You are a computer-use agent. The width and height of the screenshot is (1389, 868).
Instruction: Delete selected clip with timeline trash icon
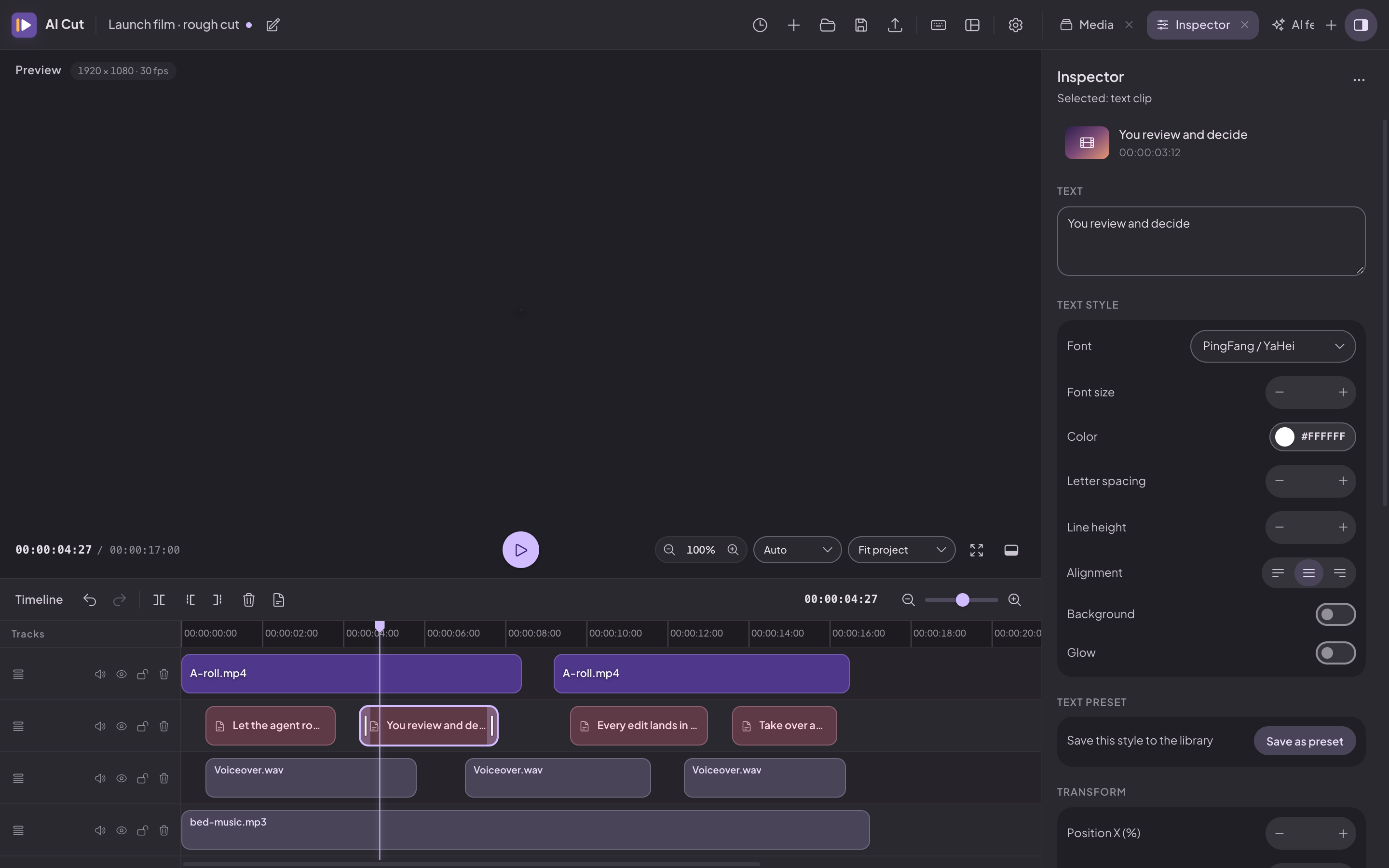tap(248, 600)
